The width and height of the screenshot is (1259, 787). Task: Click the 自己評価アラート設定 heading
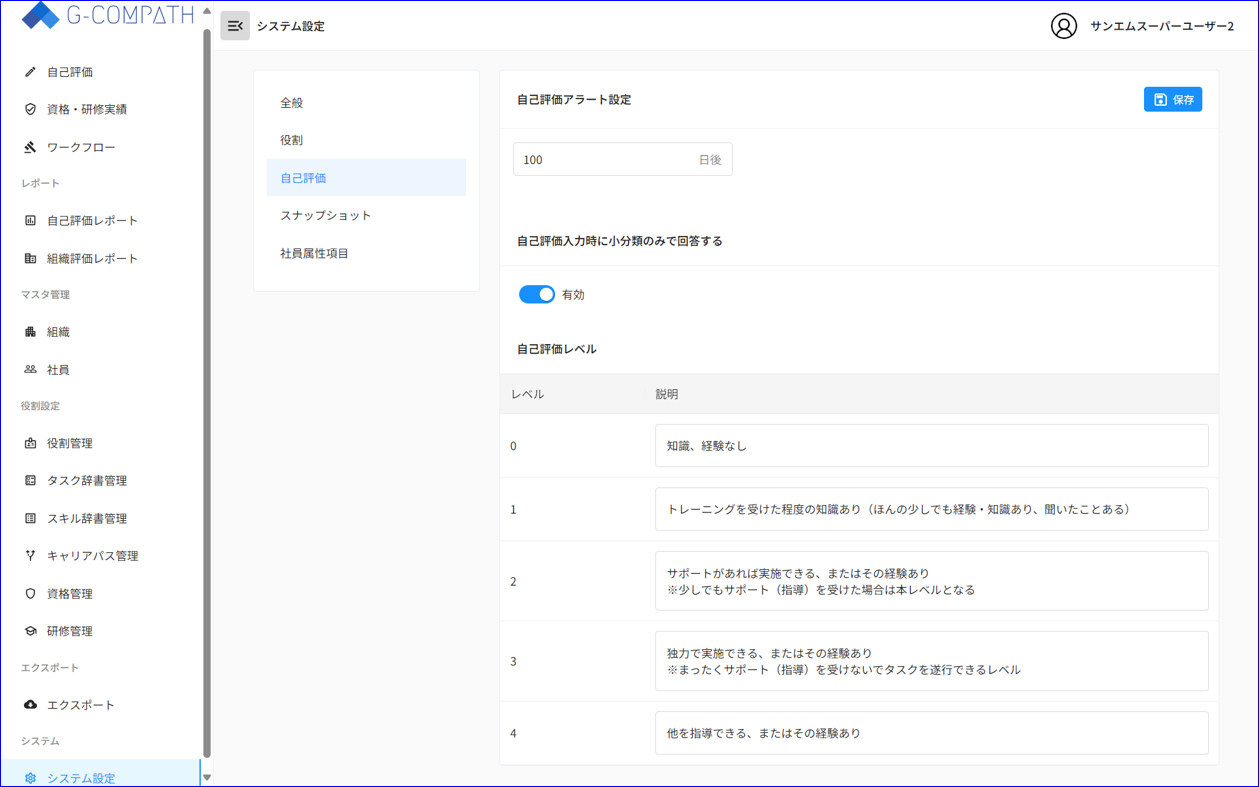click(x=574, y=99)
